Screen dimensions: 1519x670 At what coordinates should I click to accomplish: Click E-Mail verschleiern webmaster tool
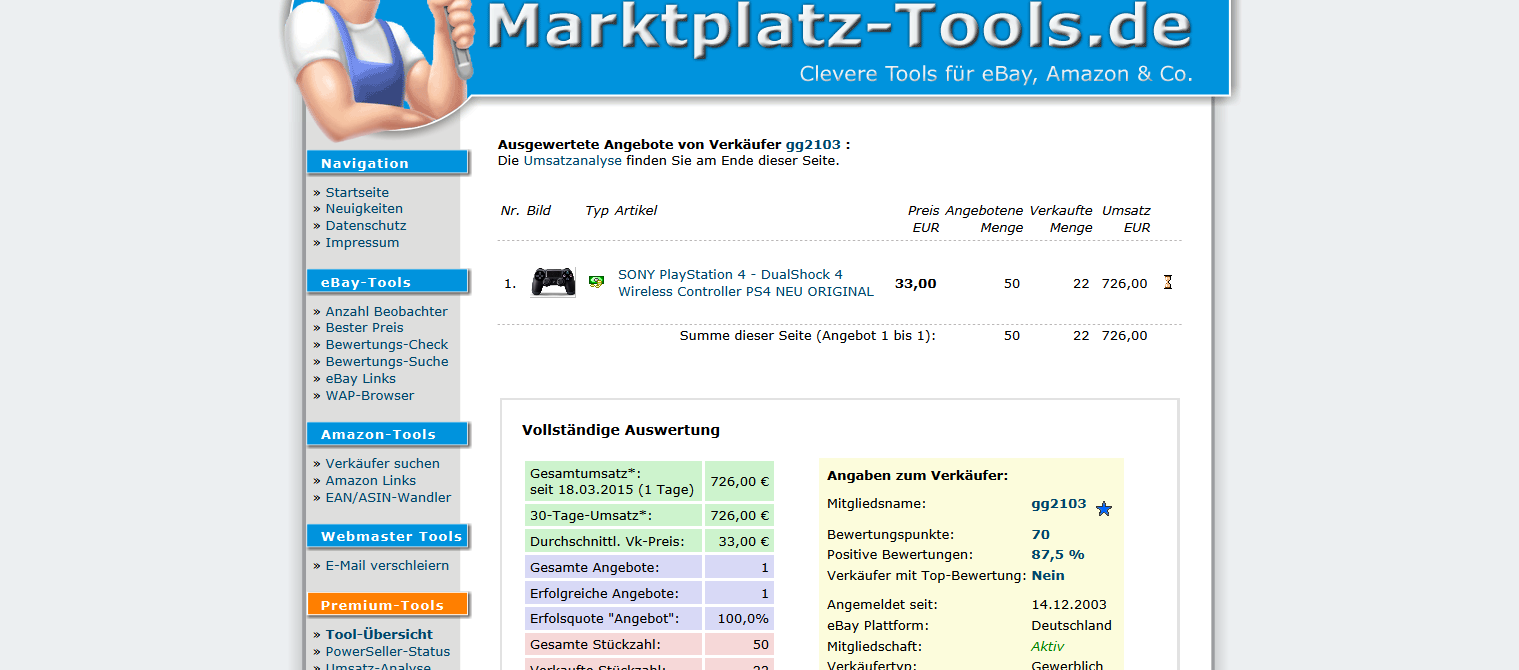pos(387,566)
